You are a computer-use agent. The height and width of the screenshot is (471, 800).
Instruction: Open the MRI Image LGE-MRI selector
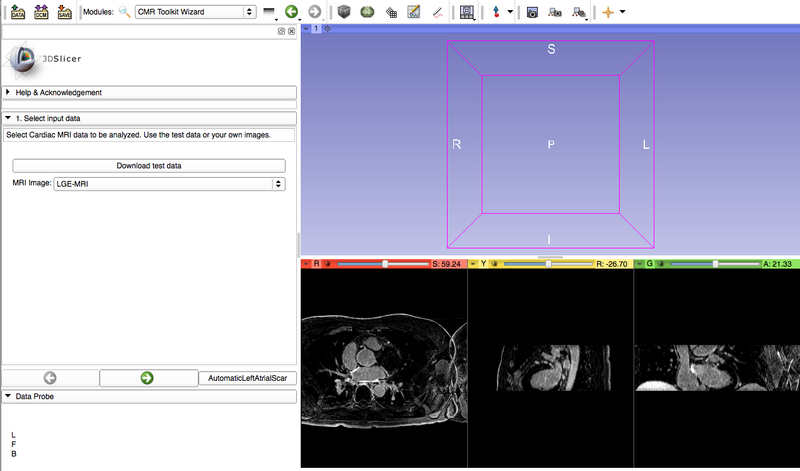coord(169,184)
